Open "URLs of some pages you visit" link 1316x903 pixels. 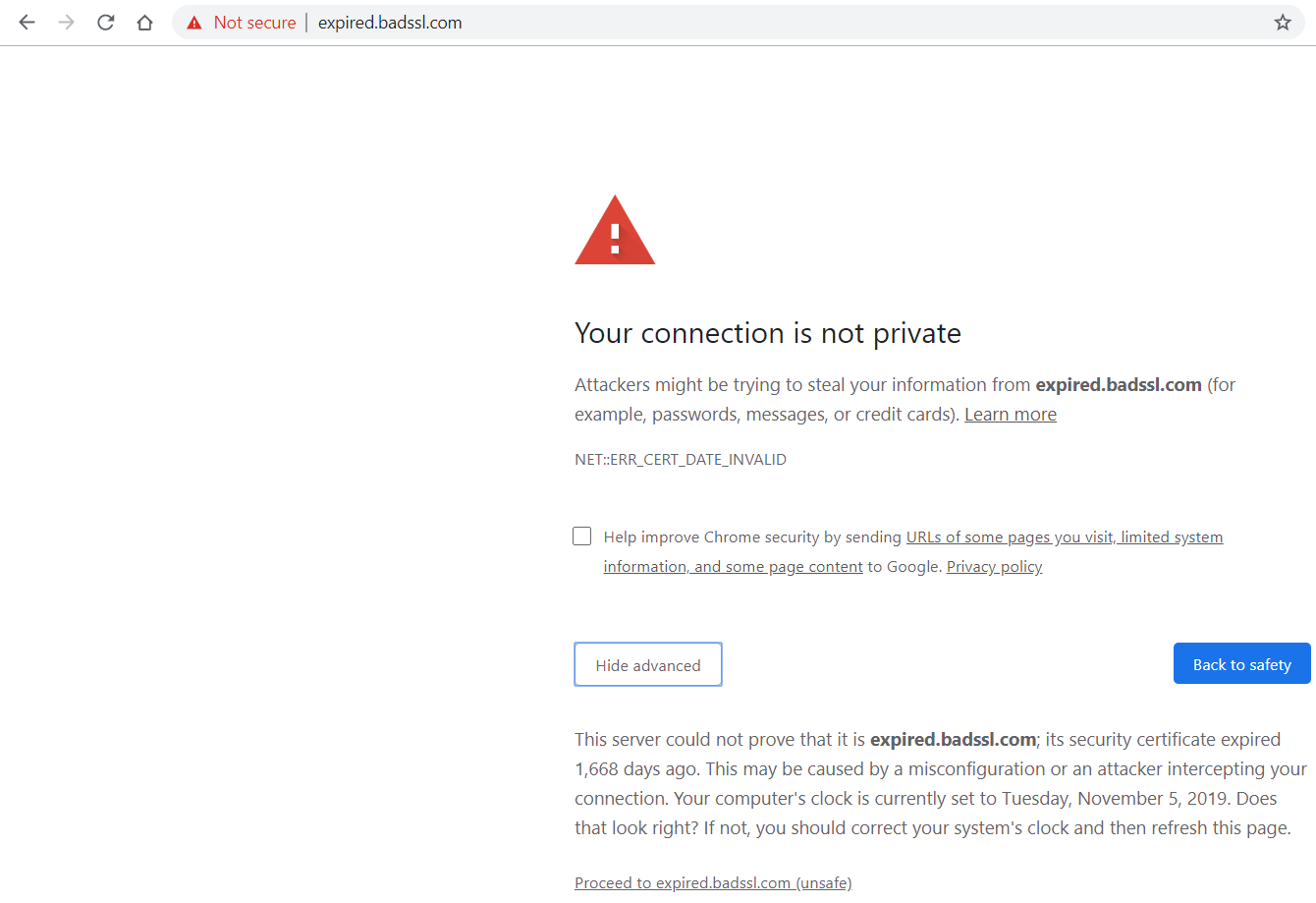(x=1009, y=537)
